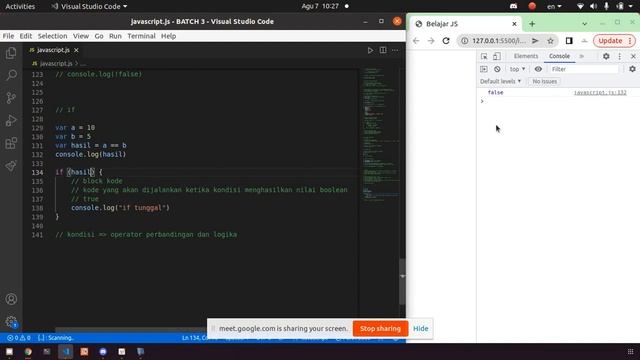Open the Explorer view in VS Code

tap(11, 53)
